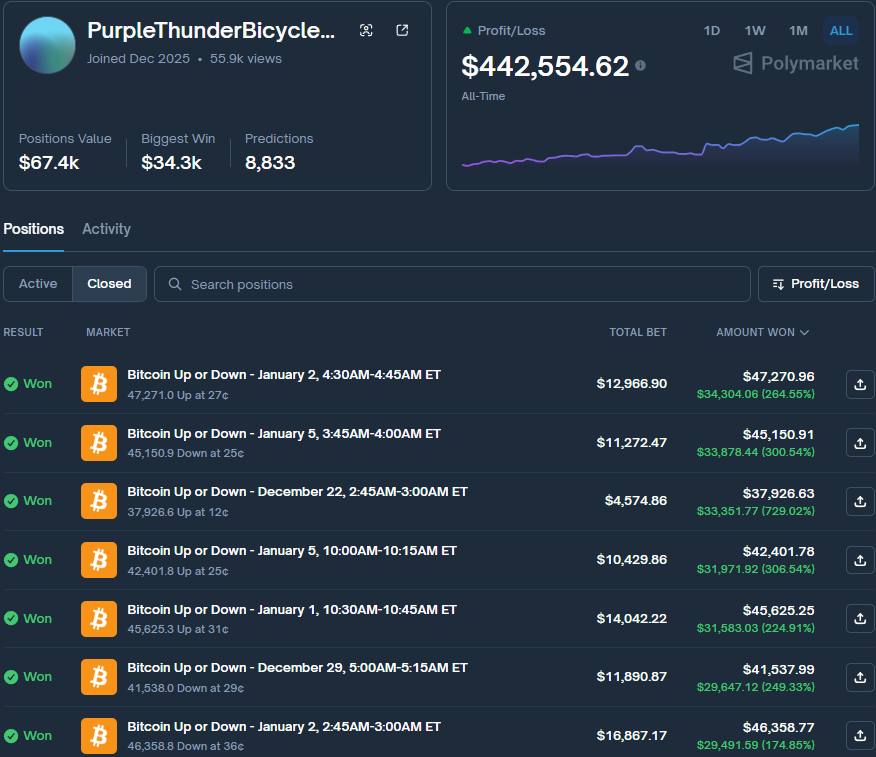The image size is (876, 757).
Task: Open the profile QR scan icon
Action: pos(366,30)
